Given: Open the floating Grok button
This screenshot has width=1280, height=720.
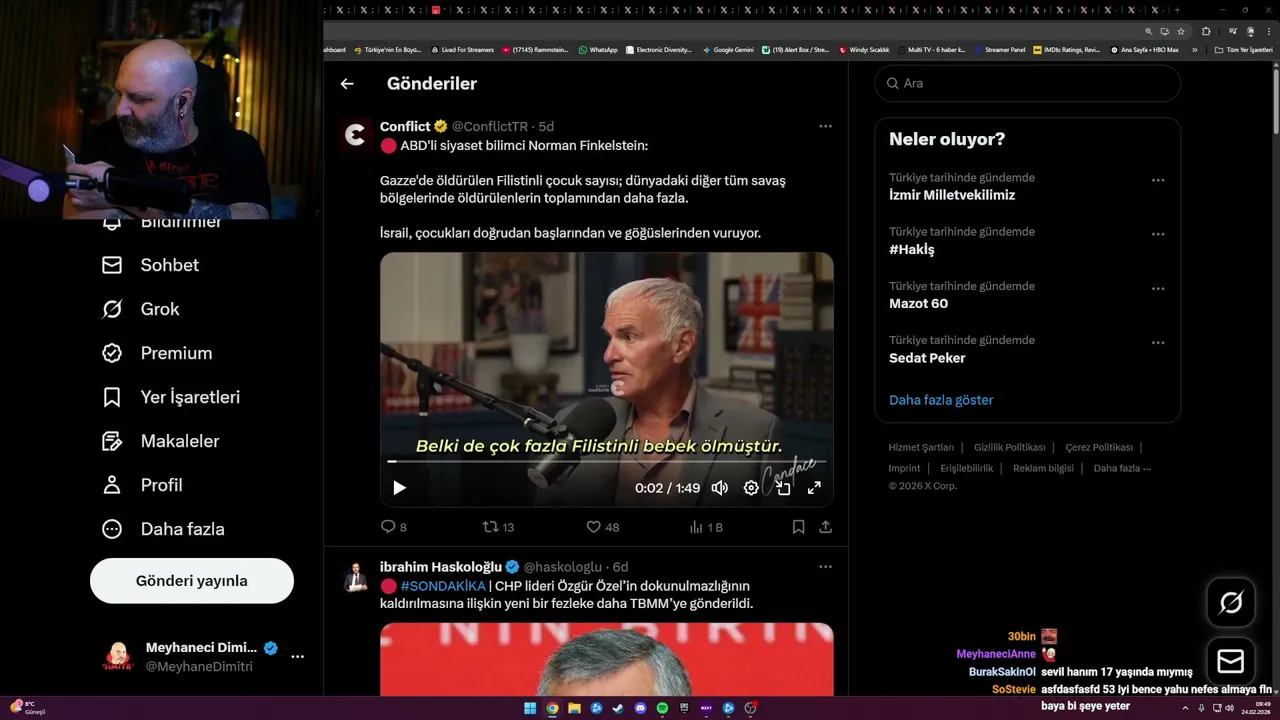Looking at the screenshot, I should coord(1231,602).
